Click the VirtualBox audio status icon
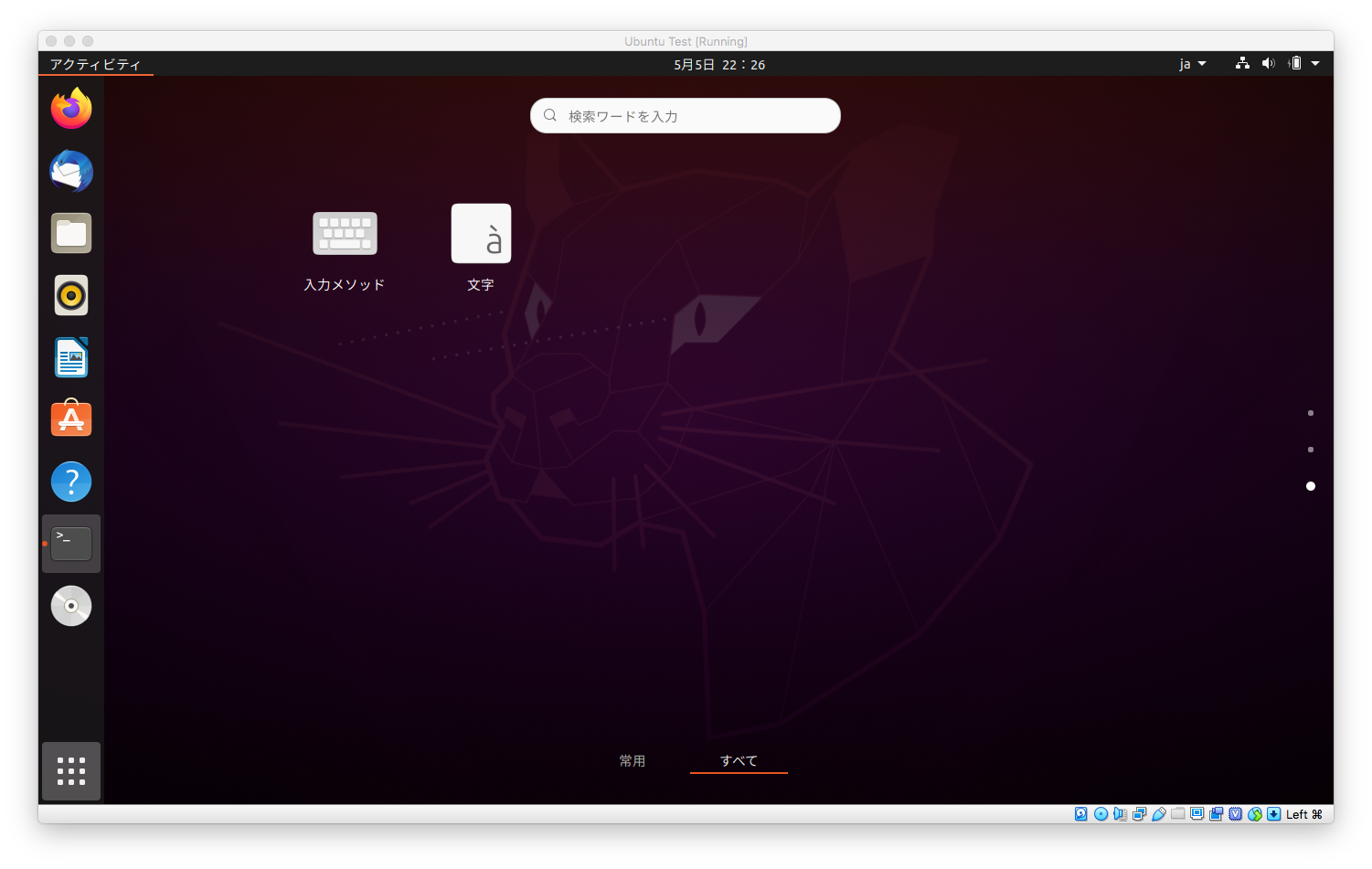Screen dimensions: 1372x869 click(1120, 814)
